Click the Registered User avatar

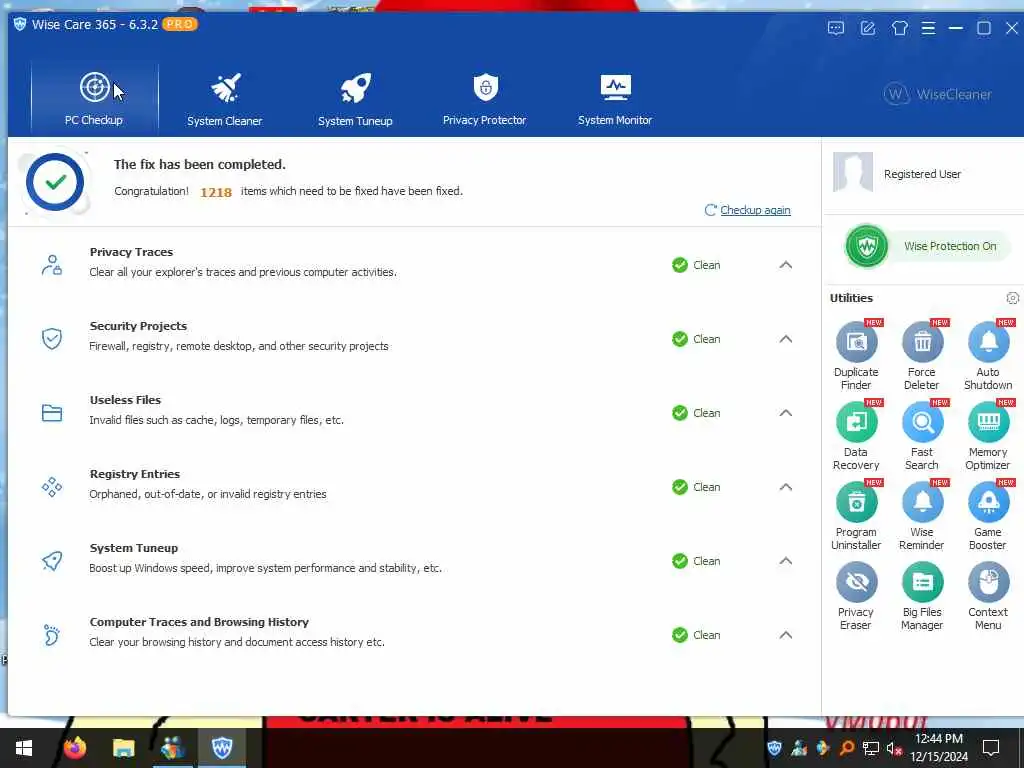(853, 172)
